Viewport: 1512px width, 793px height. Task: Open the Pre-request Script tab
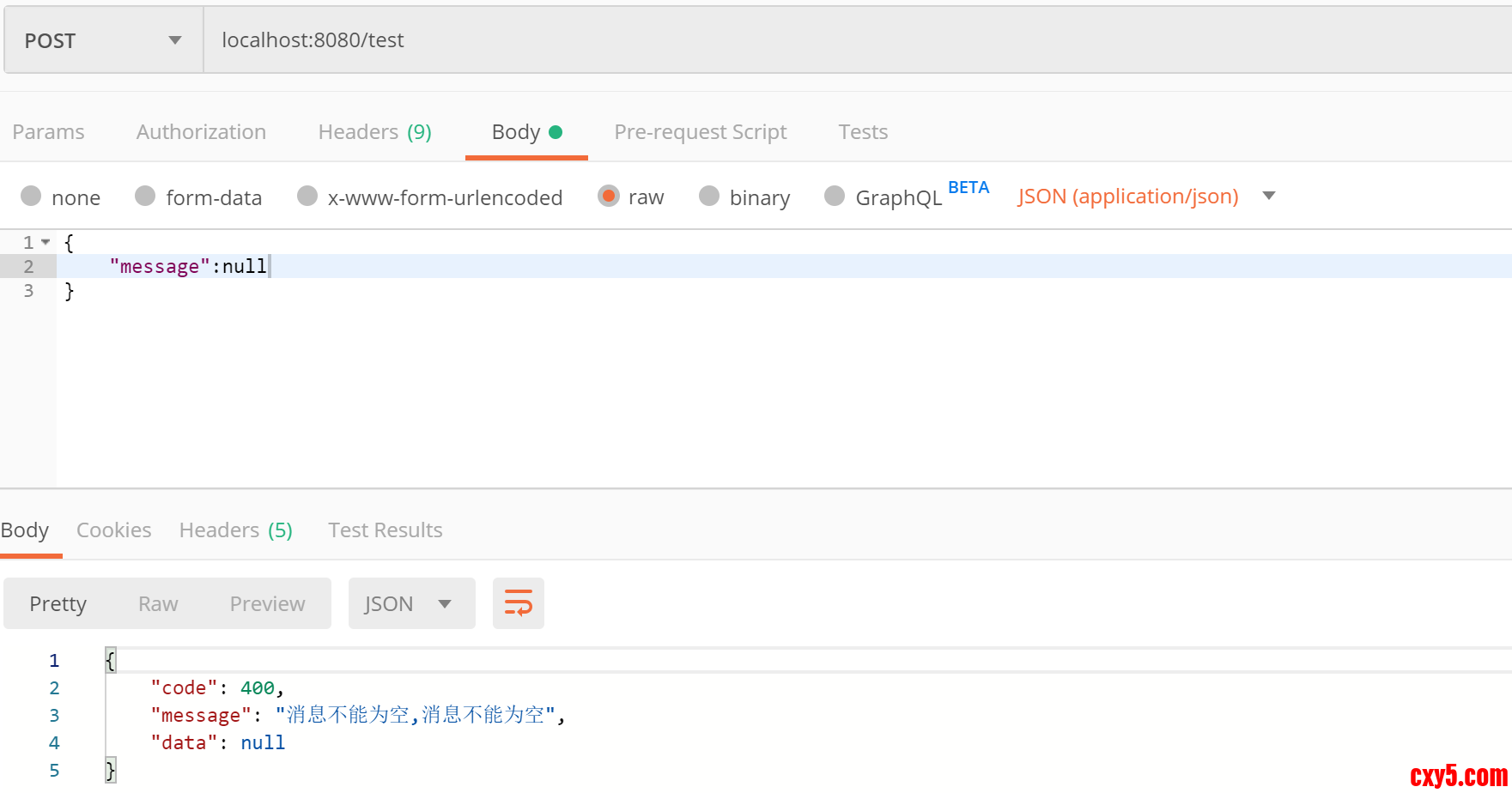click(700, 132)
